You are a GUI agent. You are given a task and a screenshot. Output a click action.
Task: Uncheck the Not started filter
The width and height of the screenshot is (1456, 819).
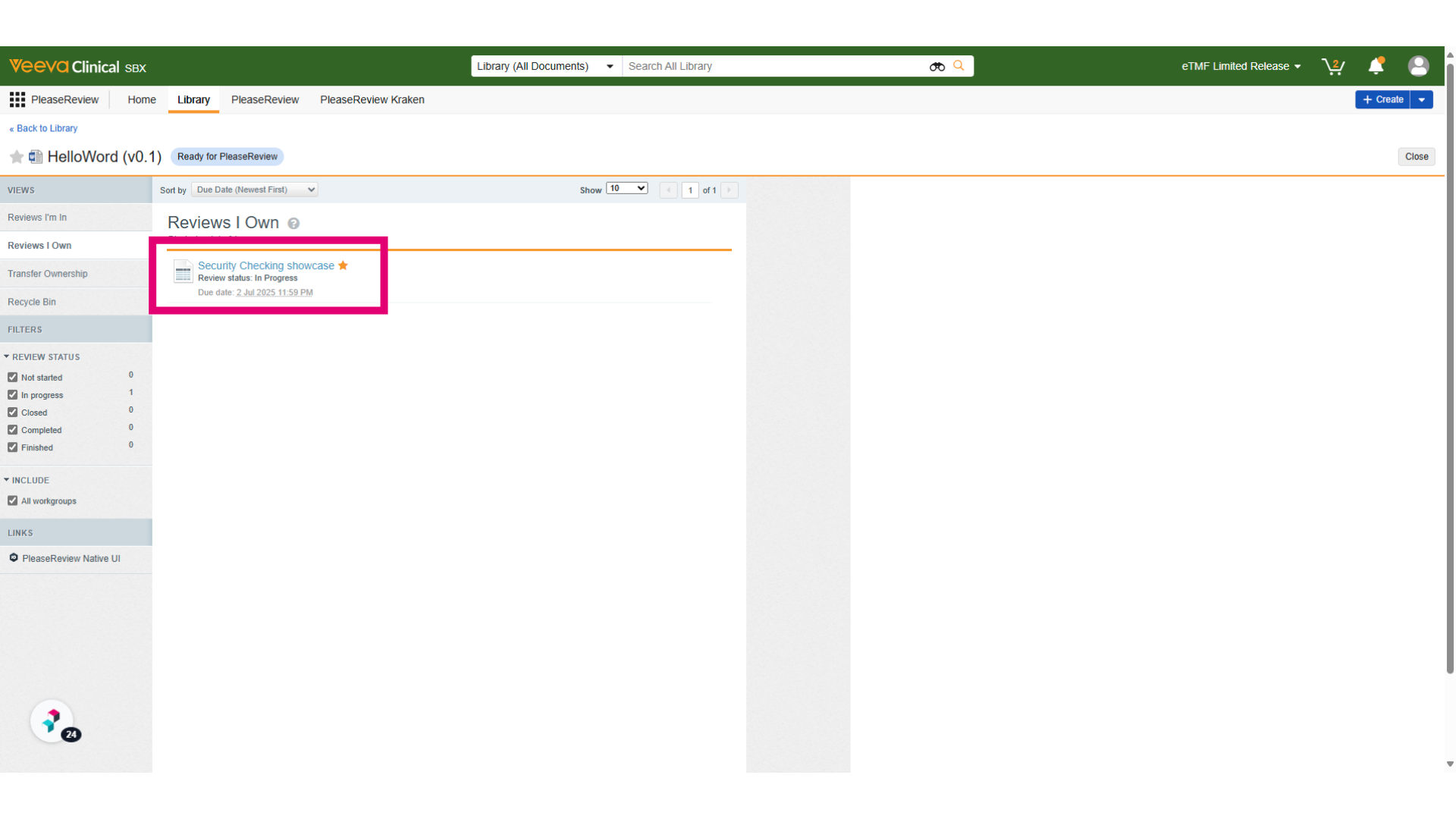[13, 378]
